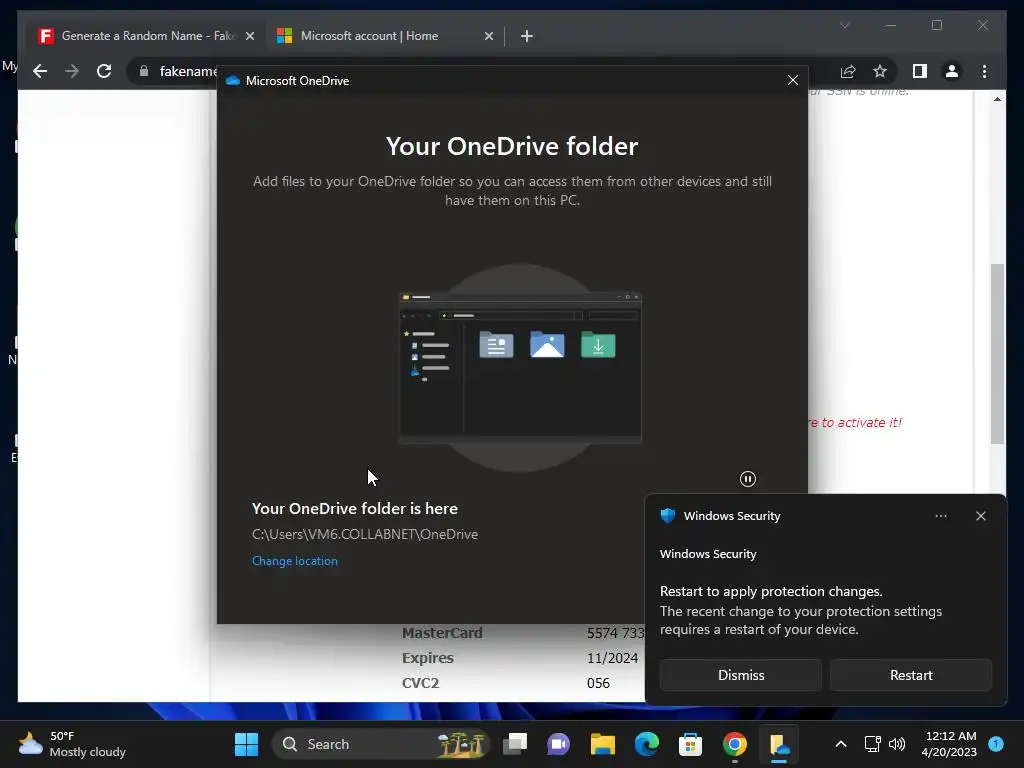1024x768 pixels.
Task: Click the web page vertical scrollbar thumb
Action: coord(997,354)
